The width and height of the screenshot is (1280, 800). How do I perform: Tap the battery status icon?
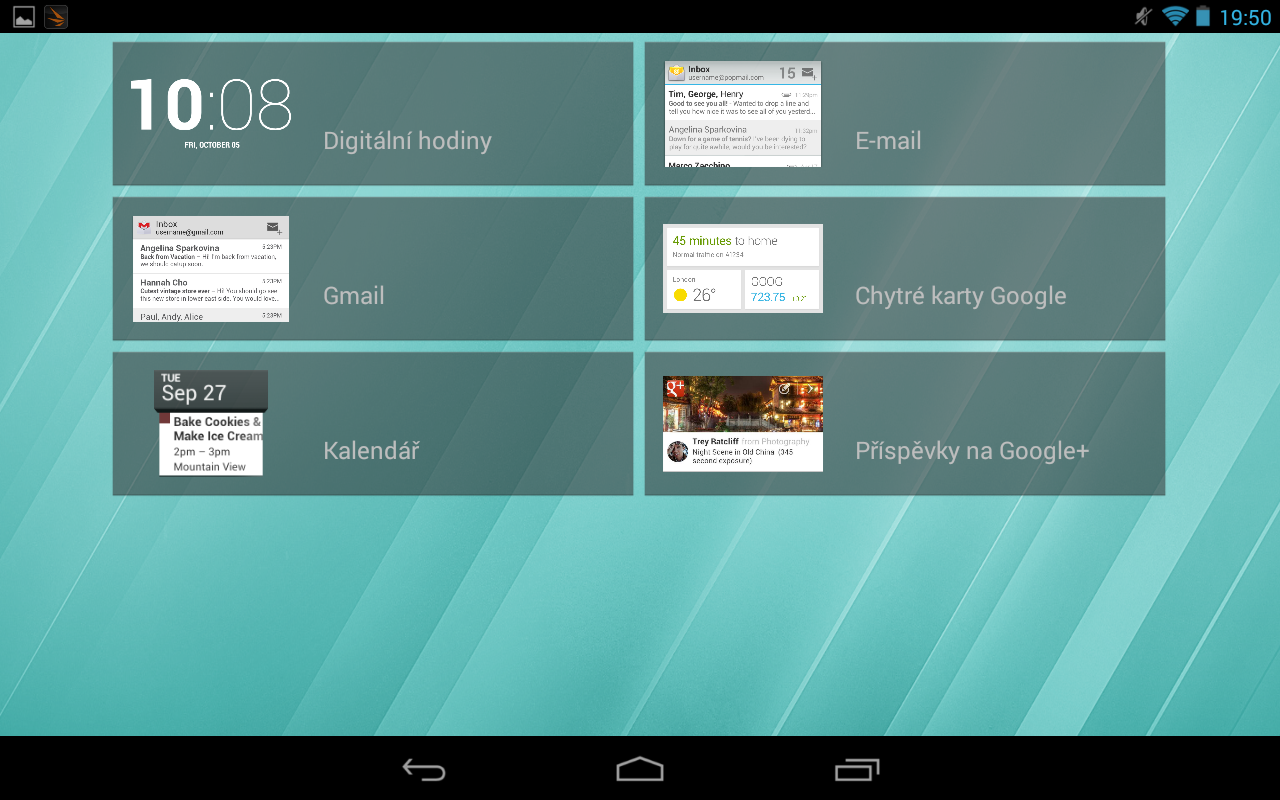tap(1203, 16)
